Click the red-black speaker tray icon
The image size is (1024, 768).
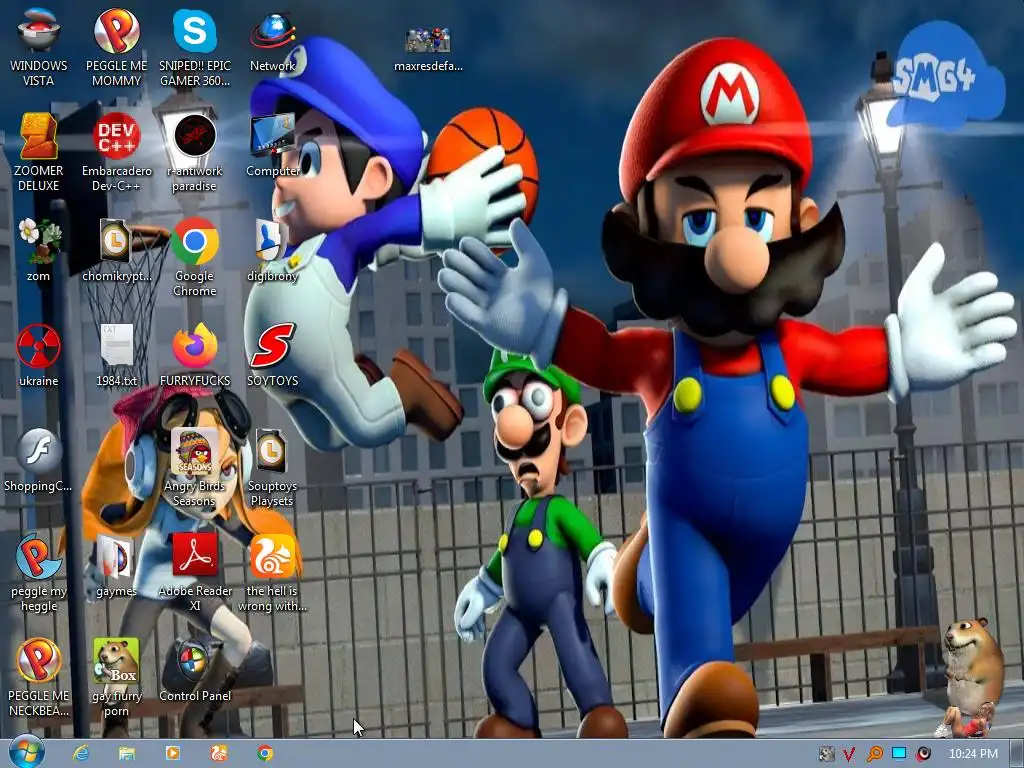tap(923, 754)
